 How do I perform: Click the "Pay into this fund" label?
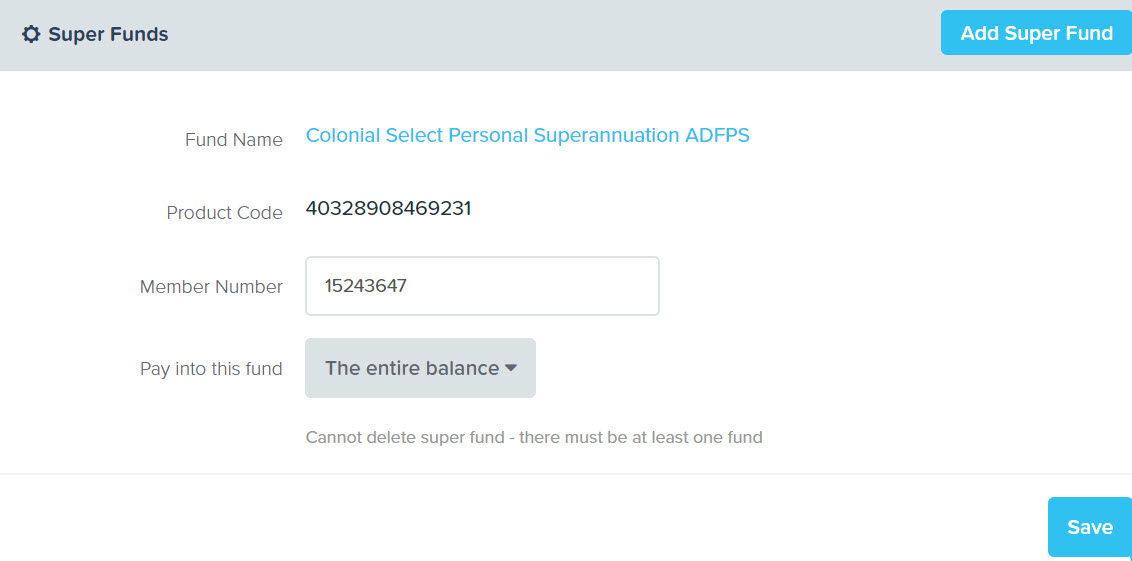tap(211, 369)
